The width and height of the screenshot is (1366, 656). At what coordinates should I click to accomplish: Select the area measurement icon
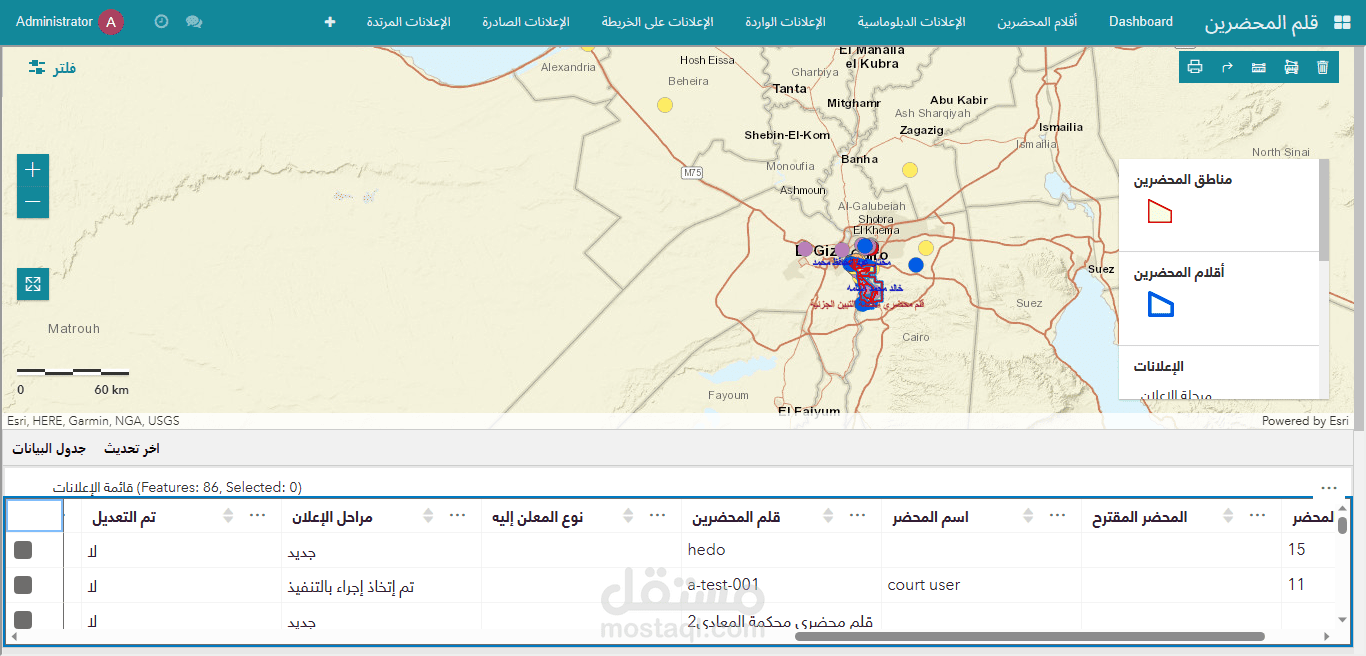(1291, 67)
